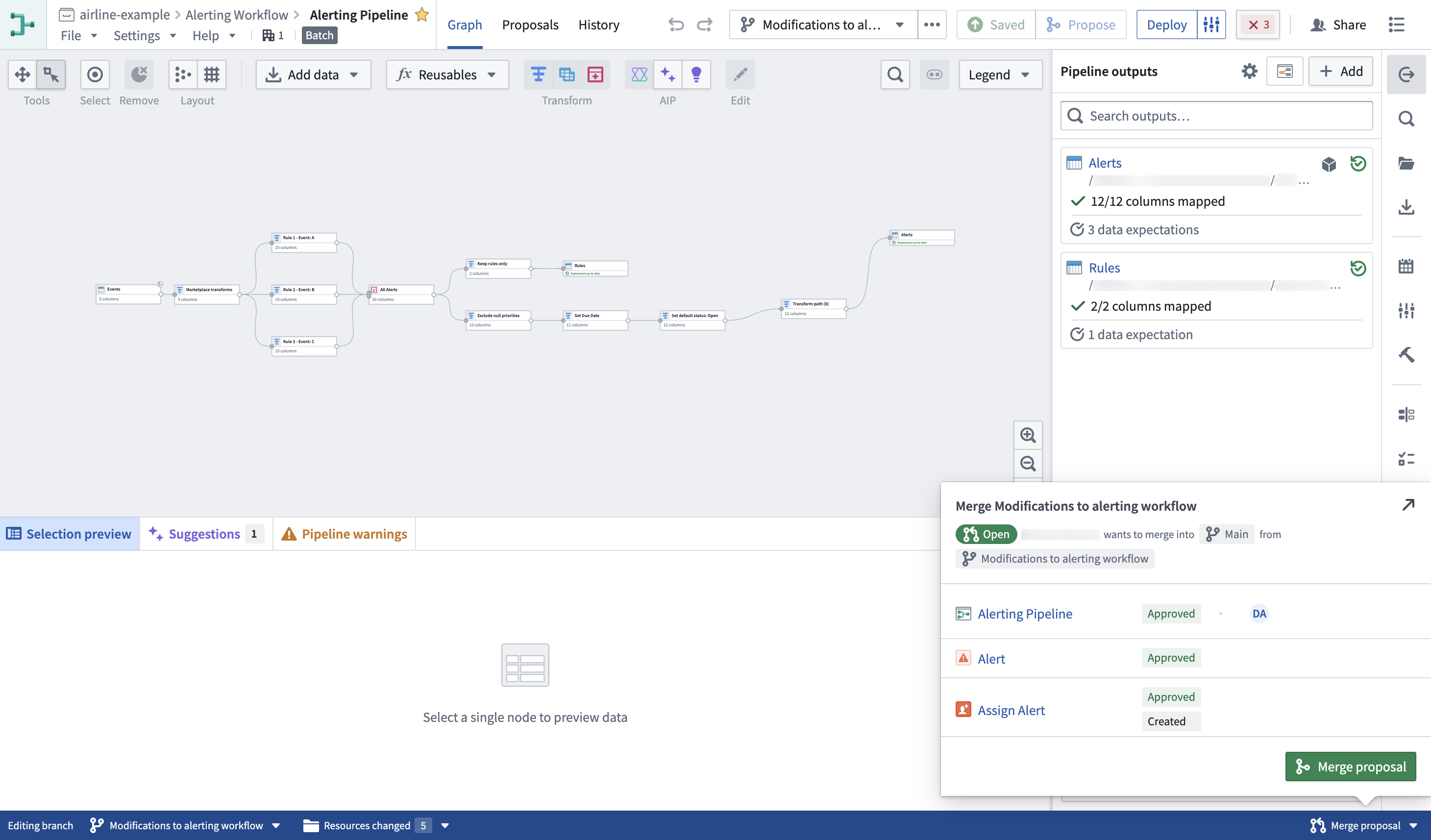This screenshot has height=840, width=1431.
Task: Click the zoom in magnifier on the canvas
Action: 1028,435
